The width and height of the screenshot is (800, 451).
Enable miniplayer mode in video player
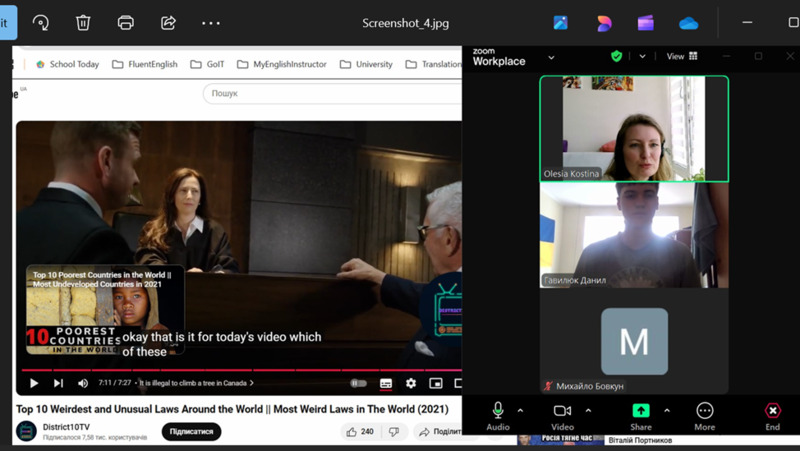click(436, 383)
